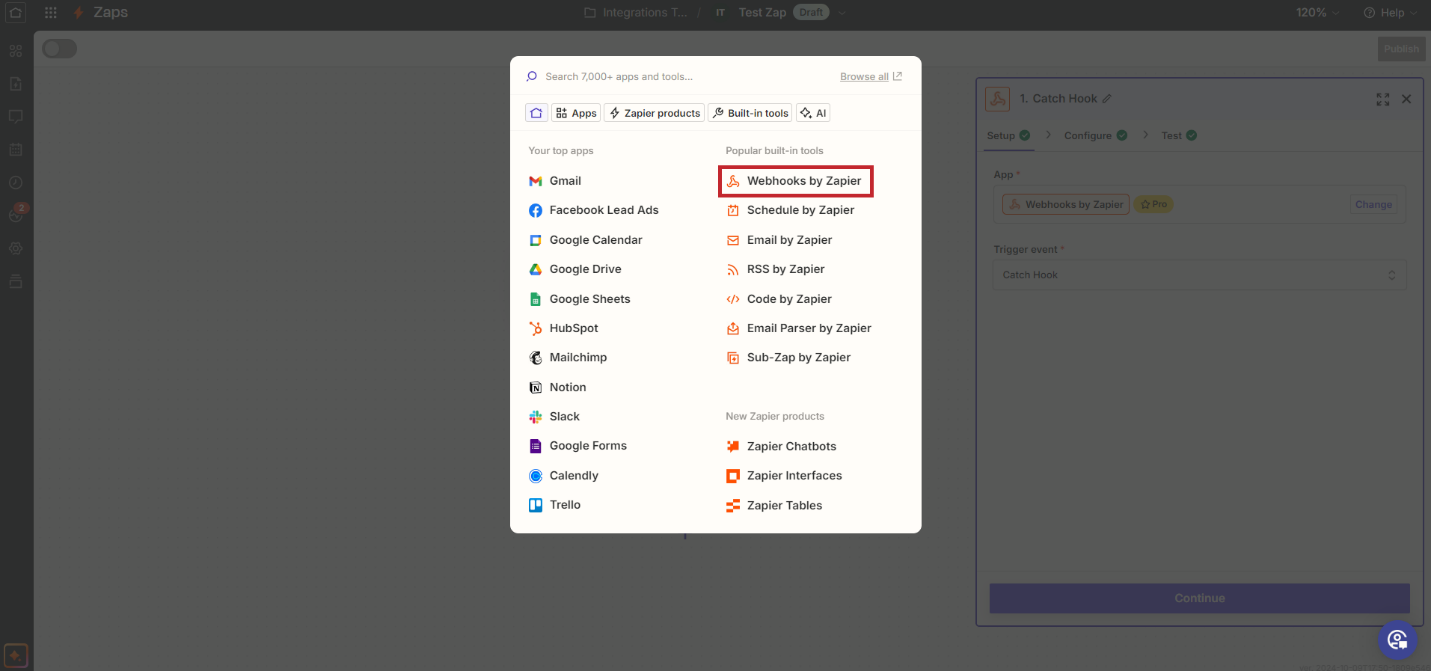1431x671 pixels.
Task: Open the help chat bubble at bottom-right
Action: click(1397, 639)
